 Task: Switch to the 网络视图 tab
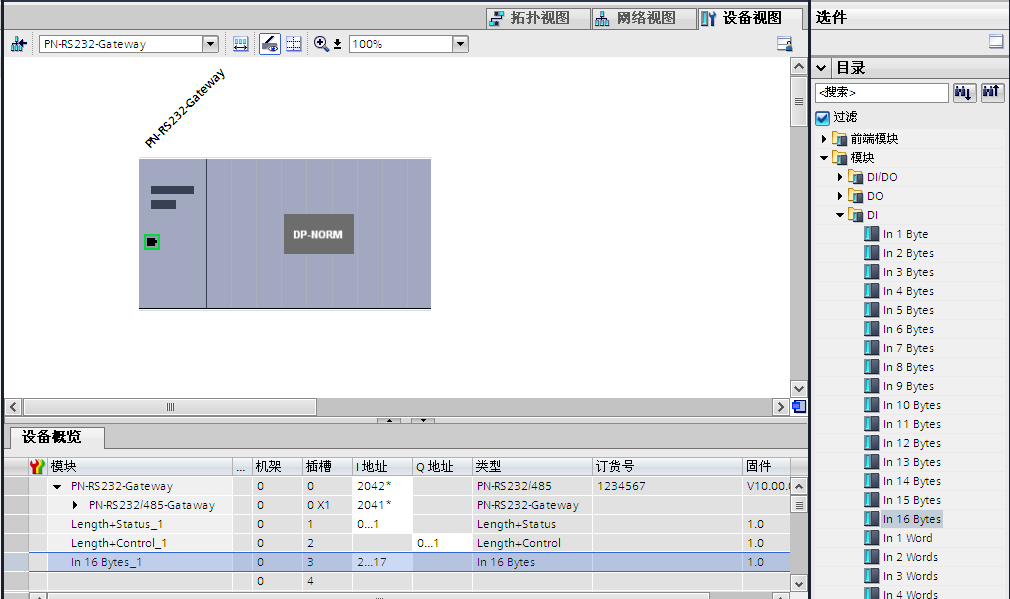click(x=644, y=18)
